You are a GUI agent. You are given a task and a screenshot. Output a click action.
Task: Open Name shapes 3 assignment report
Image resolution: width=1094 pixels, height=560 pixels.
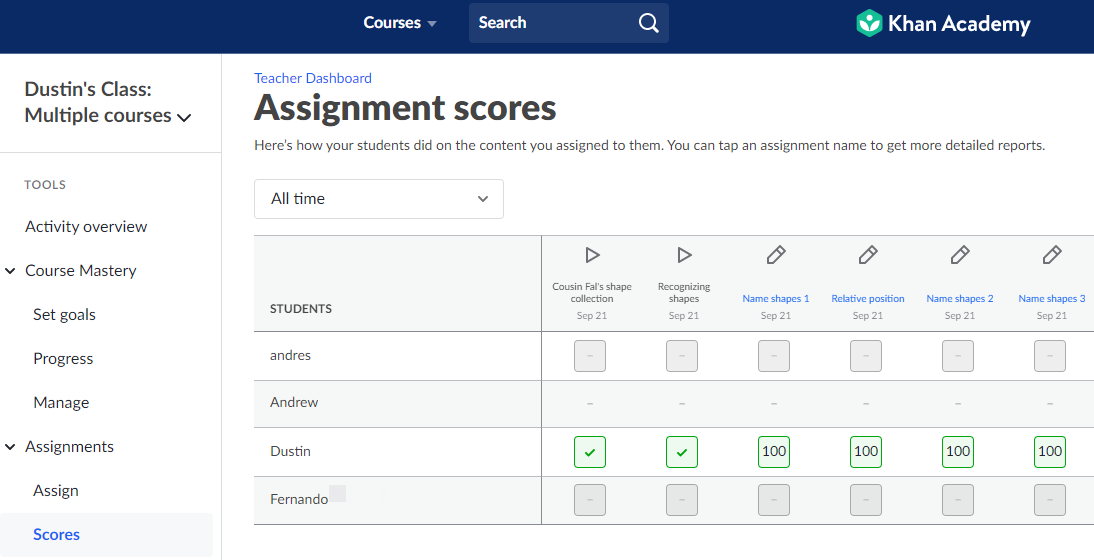[1052, 298]
